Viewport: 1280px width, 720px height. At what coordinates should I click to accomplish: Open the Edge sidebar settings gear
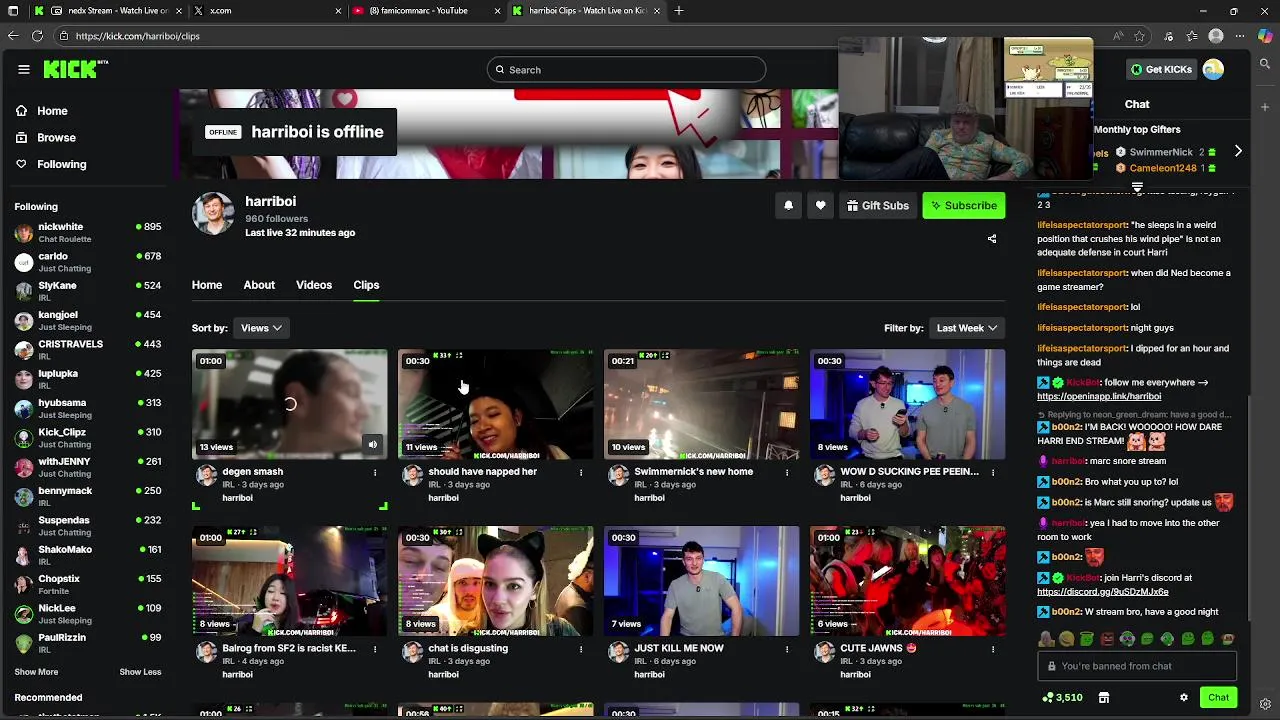(x=1265, y=704)
